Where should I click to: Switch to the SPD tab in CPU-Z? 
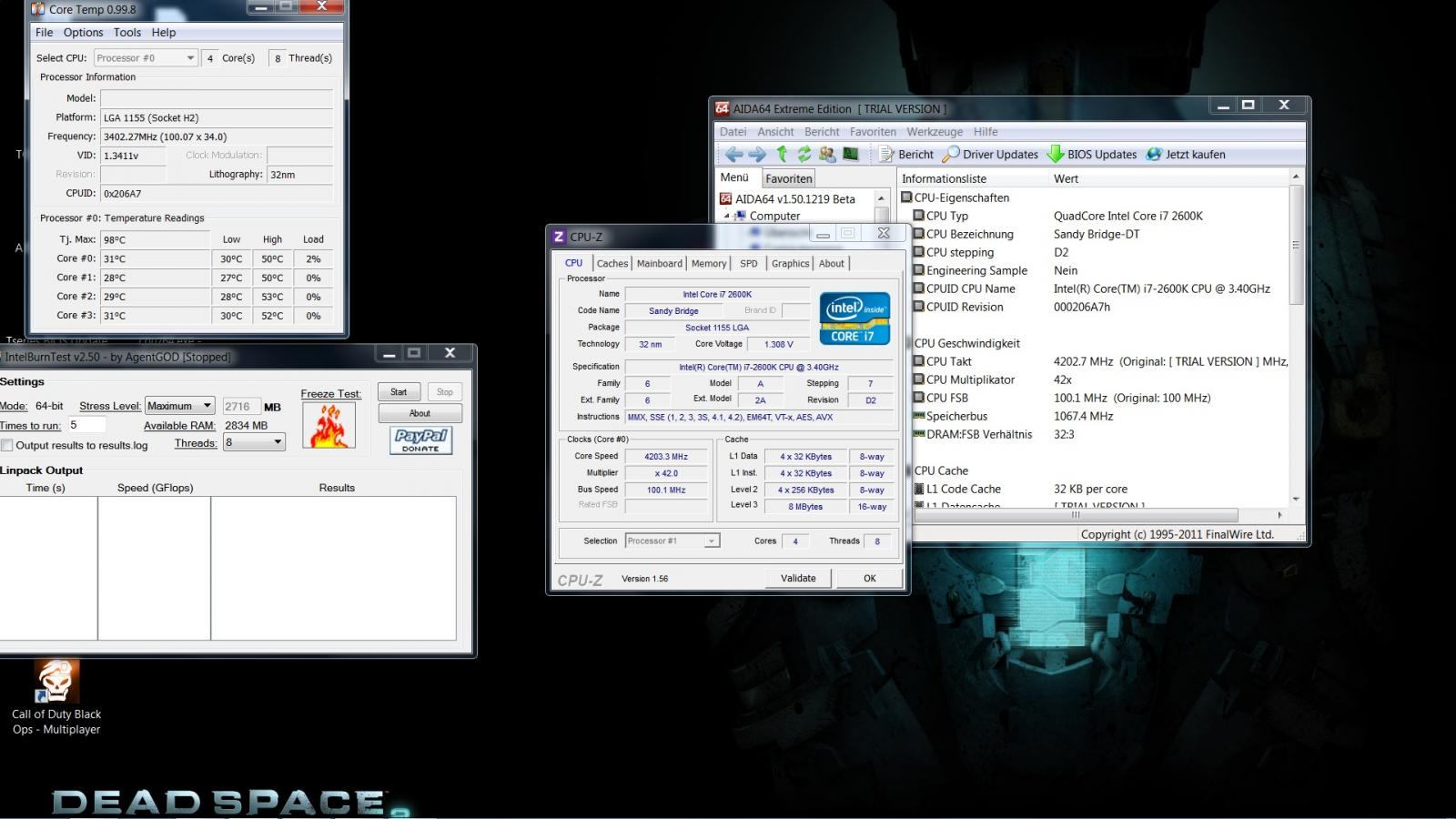point(749,263)
